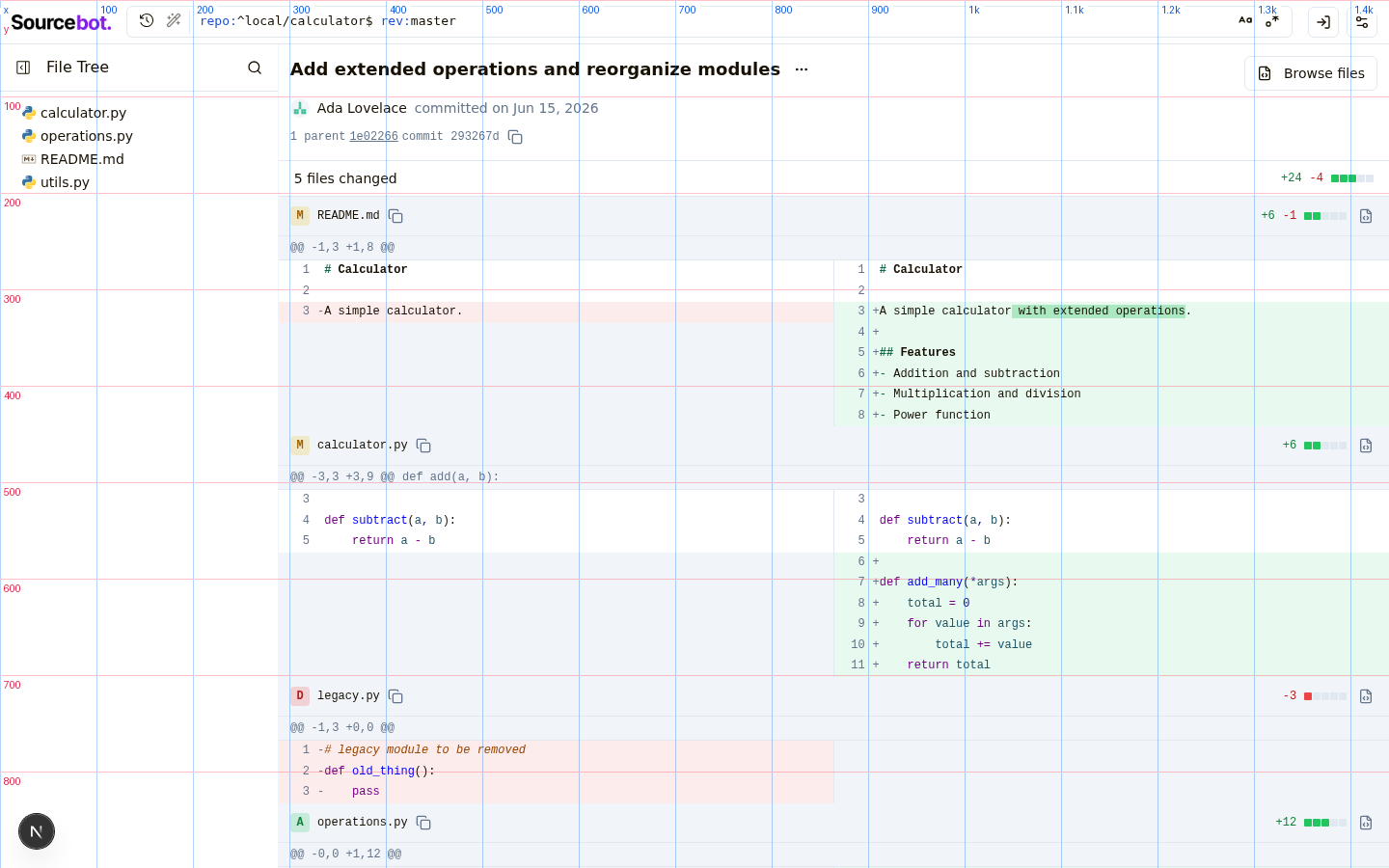
Task: Open parent commit 1e02266 link
Action: point(373,137)
